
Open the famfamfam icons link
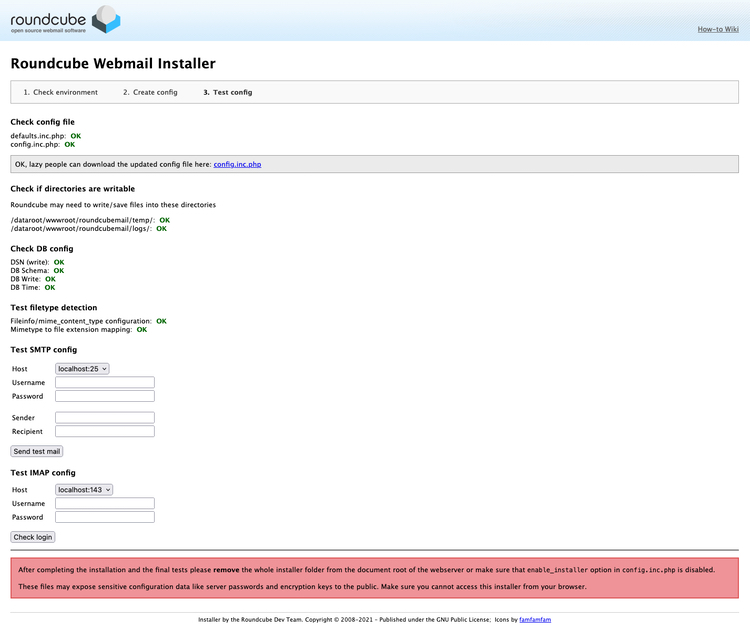[x=535, y=619]
